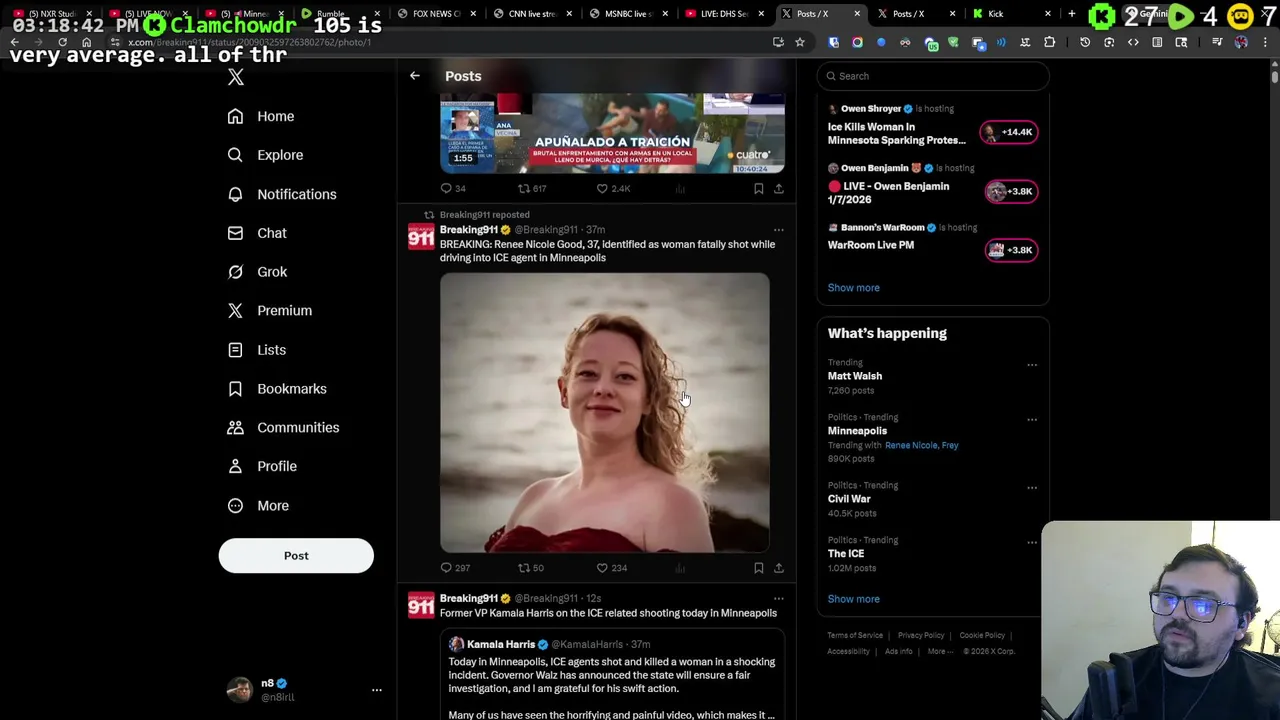Open the new browser tab plus button
Viewport: 1280px width, 720px height.
(1071, 14)
